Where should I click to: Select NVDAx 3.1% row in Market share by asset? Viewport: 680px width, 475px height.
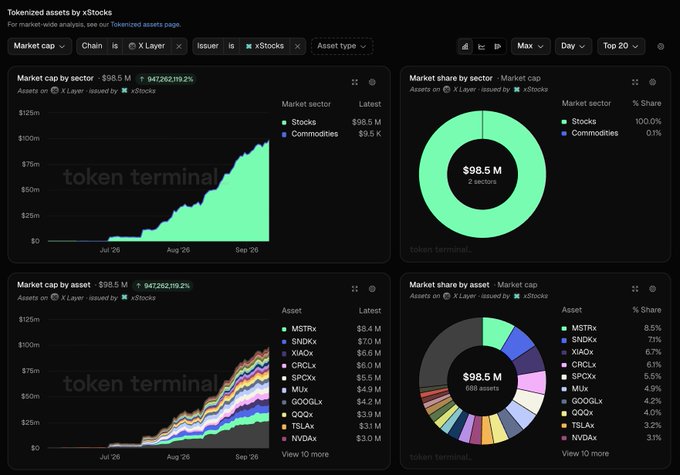611,438
